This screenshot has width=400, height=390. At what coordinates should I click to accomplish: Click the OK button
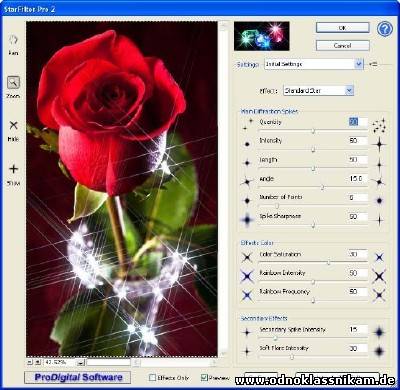342,28
